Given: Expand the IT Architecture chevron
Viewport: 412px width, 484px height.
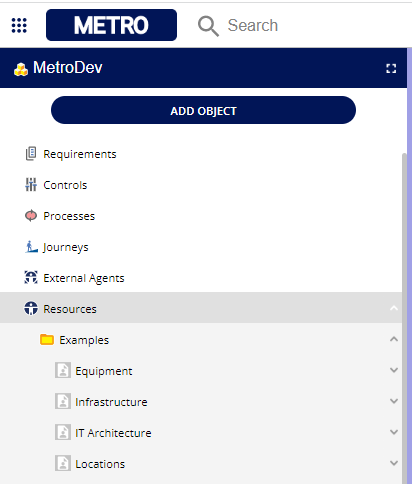Looking at the screenshot, I should (394, 432).
